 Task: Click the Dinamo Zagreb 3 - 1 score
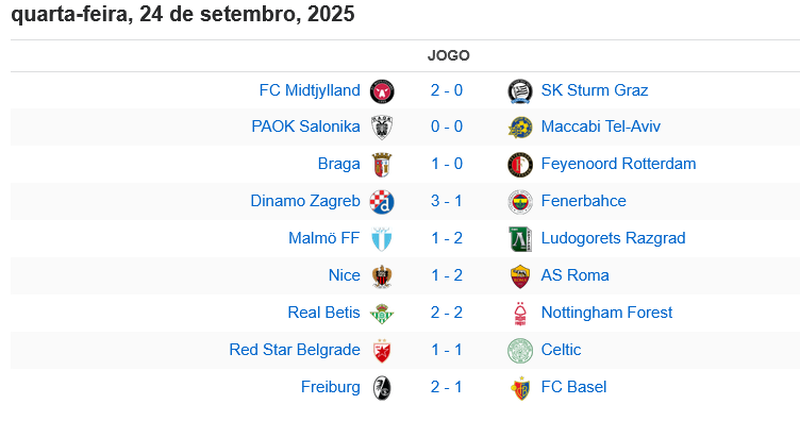click(x=446, y=201)
